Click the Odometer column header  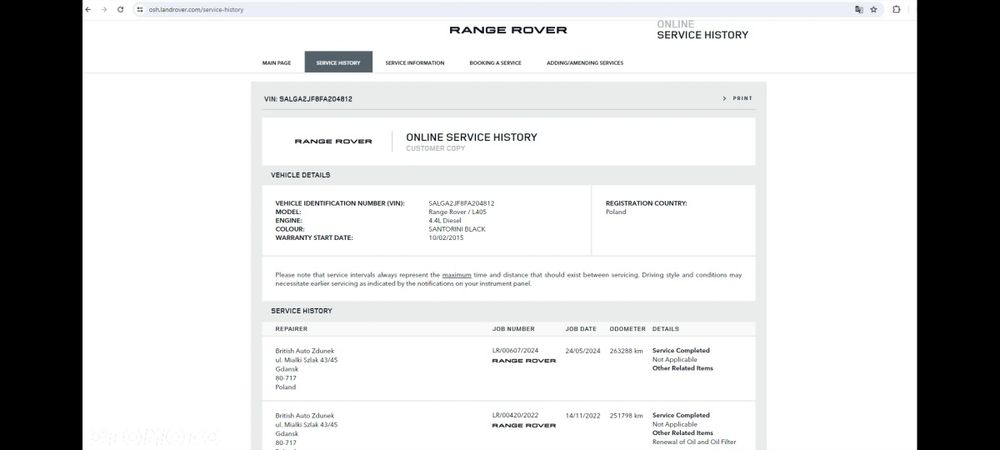click(x=626, y=329)
